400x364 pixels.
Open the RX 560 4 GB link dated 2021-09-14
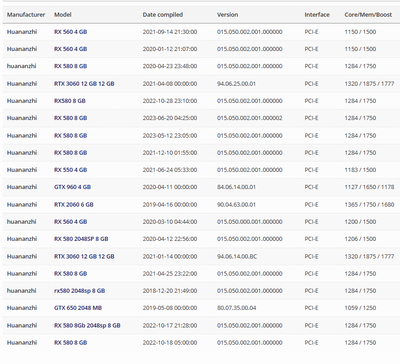pos(71,32)
